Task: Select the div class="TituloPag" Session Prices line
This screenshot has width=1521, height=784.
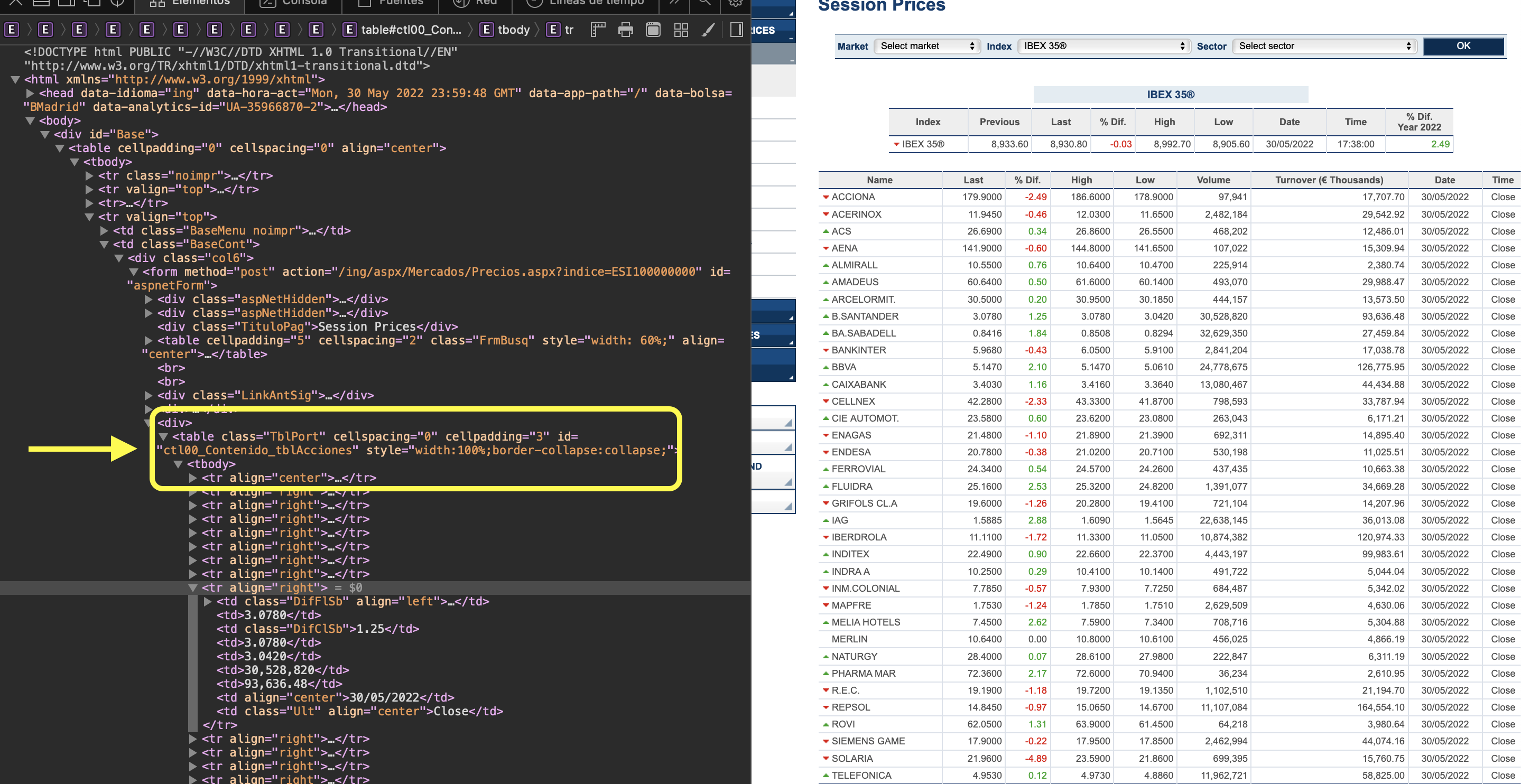Action: [308, 327]
